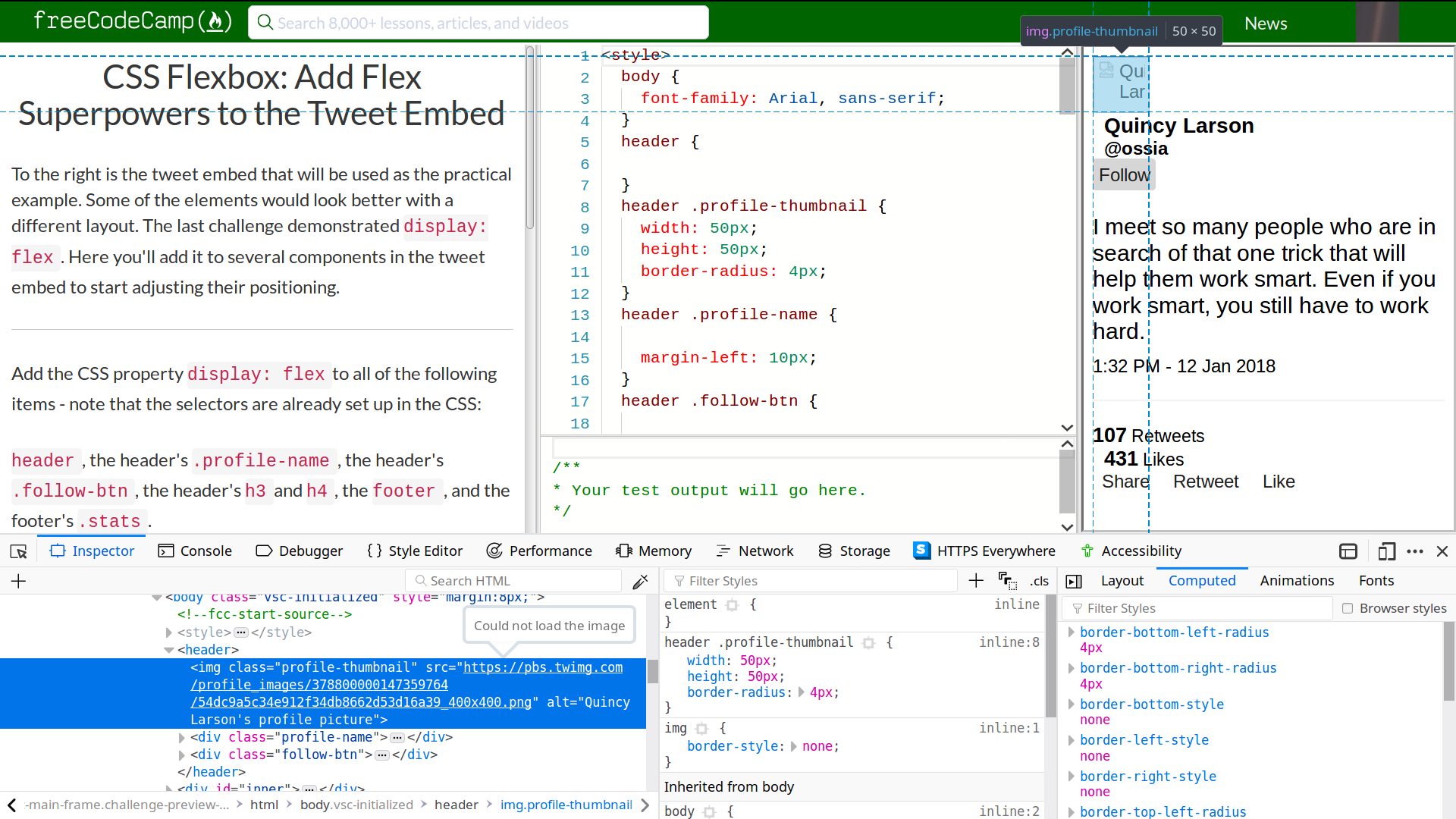Create new HTML node plus icon
1456x819 pixels.
pyautogui.click(x=19, y=582)
